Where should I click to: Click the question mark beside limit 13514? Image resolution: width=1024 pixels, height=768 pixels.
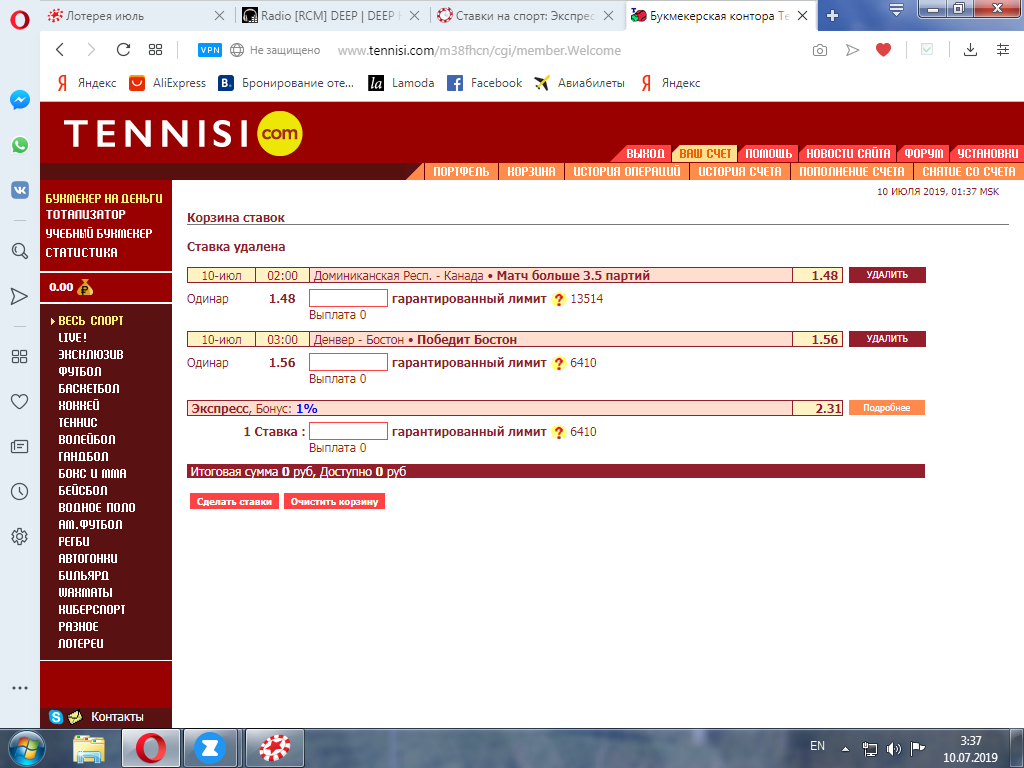[x=559, y=299]
